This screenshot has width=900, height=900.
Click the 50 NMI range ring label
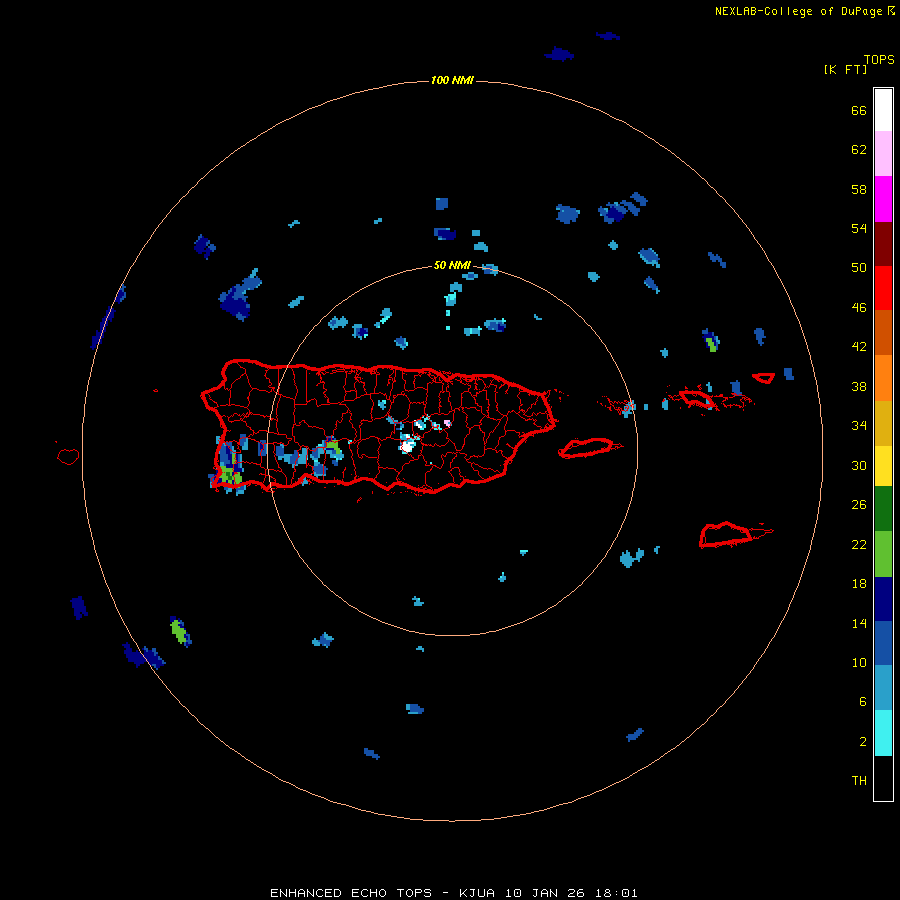[452, 265]
